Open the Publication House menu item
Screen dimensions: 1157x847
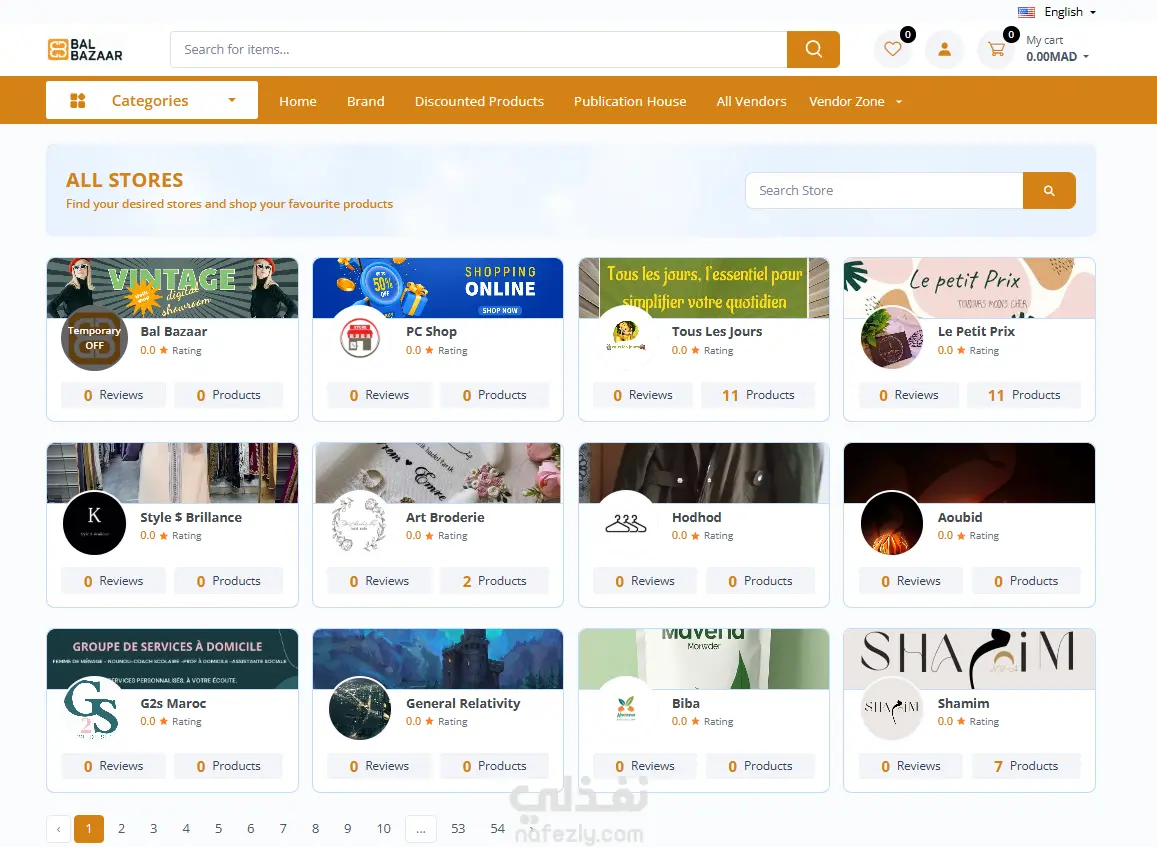[x=630, y=101]
